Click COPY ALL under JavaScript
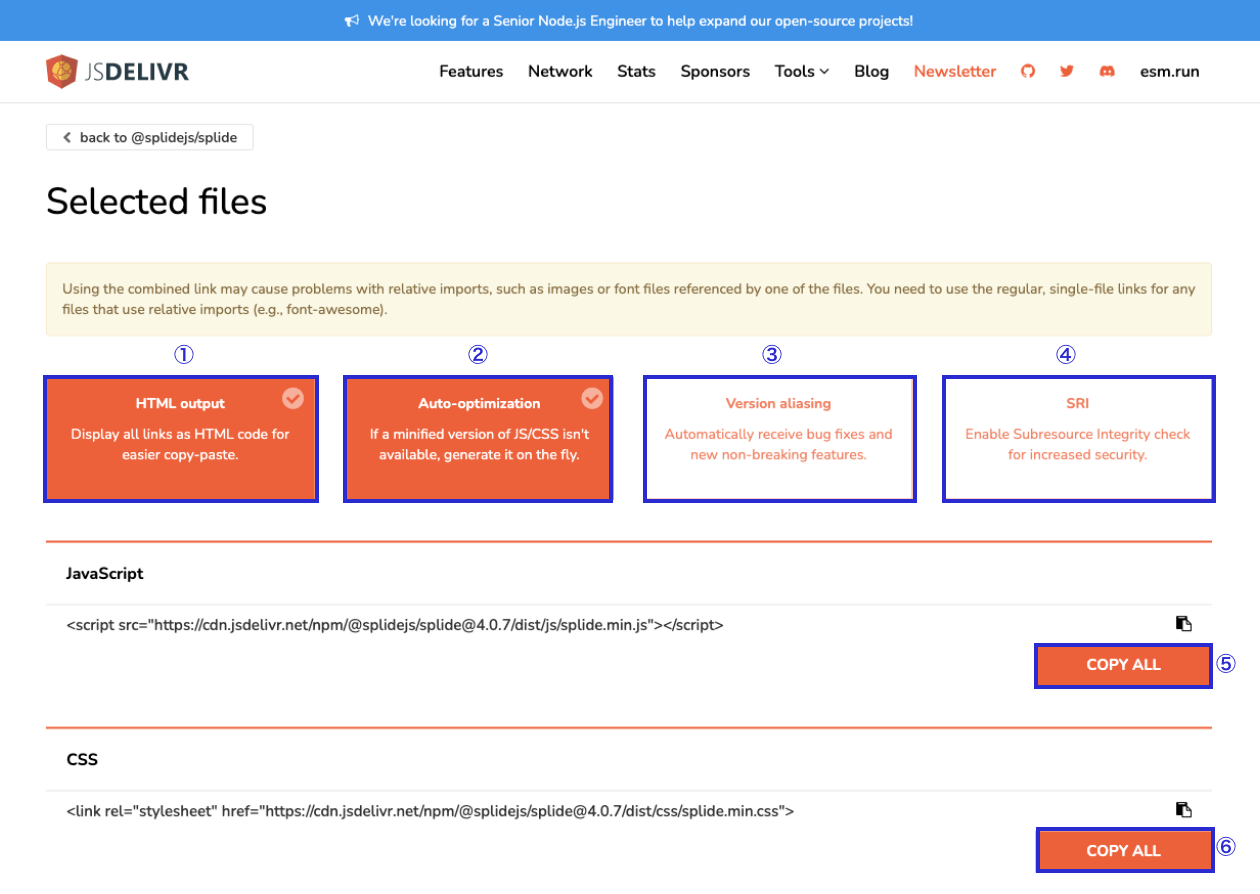The width and height of the screenshot is (1260, 894). [1123, 665]
